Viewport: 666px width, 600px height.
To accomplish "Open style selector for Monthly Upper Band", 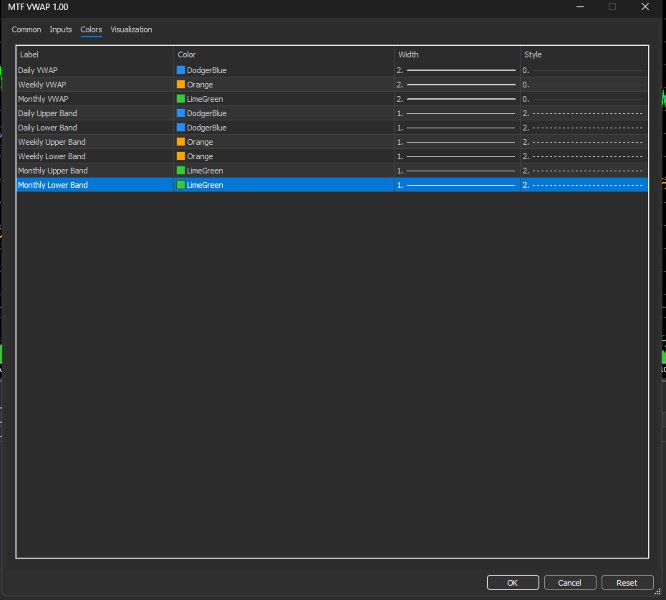I will pyautogui.click(x=584, y=171).
